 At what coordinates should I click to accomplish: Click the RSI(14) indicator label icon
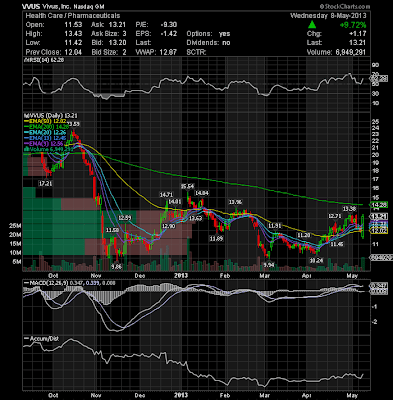[x=24, y=60]
